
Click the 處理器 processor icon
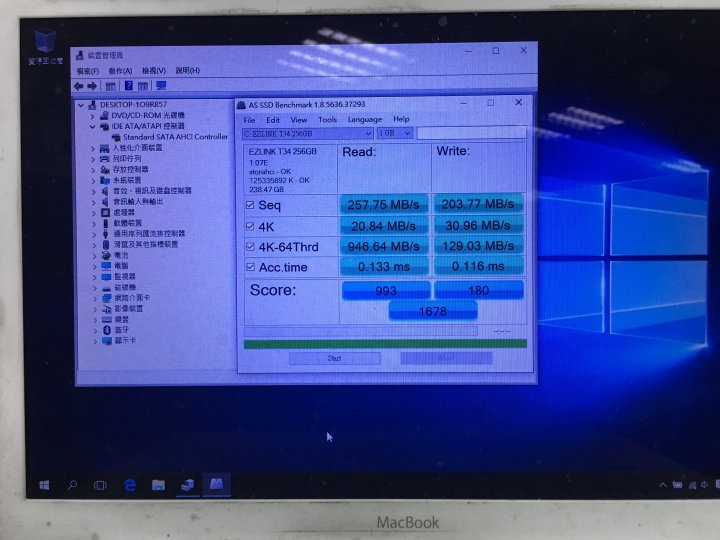[x=105, y=213]
